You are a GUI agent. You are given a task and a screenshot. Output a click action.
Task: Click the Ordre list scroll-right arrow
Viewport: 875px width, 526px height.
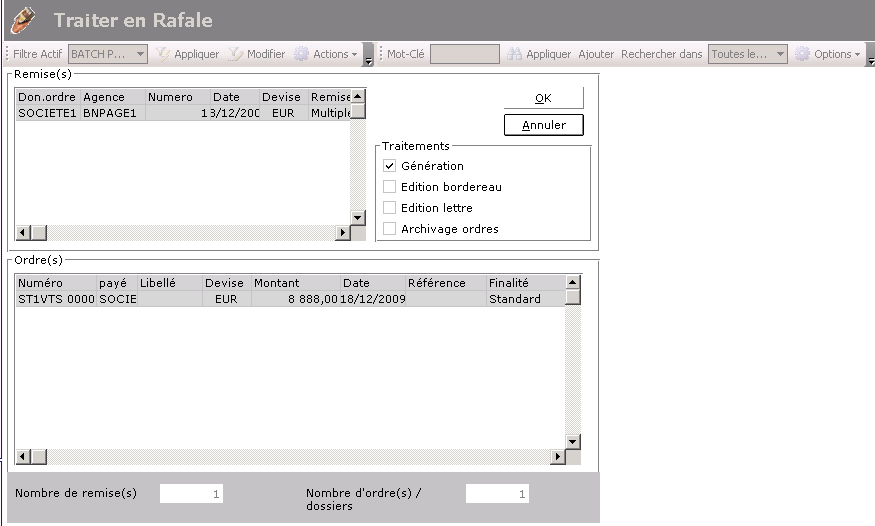pos(558,457)
